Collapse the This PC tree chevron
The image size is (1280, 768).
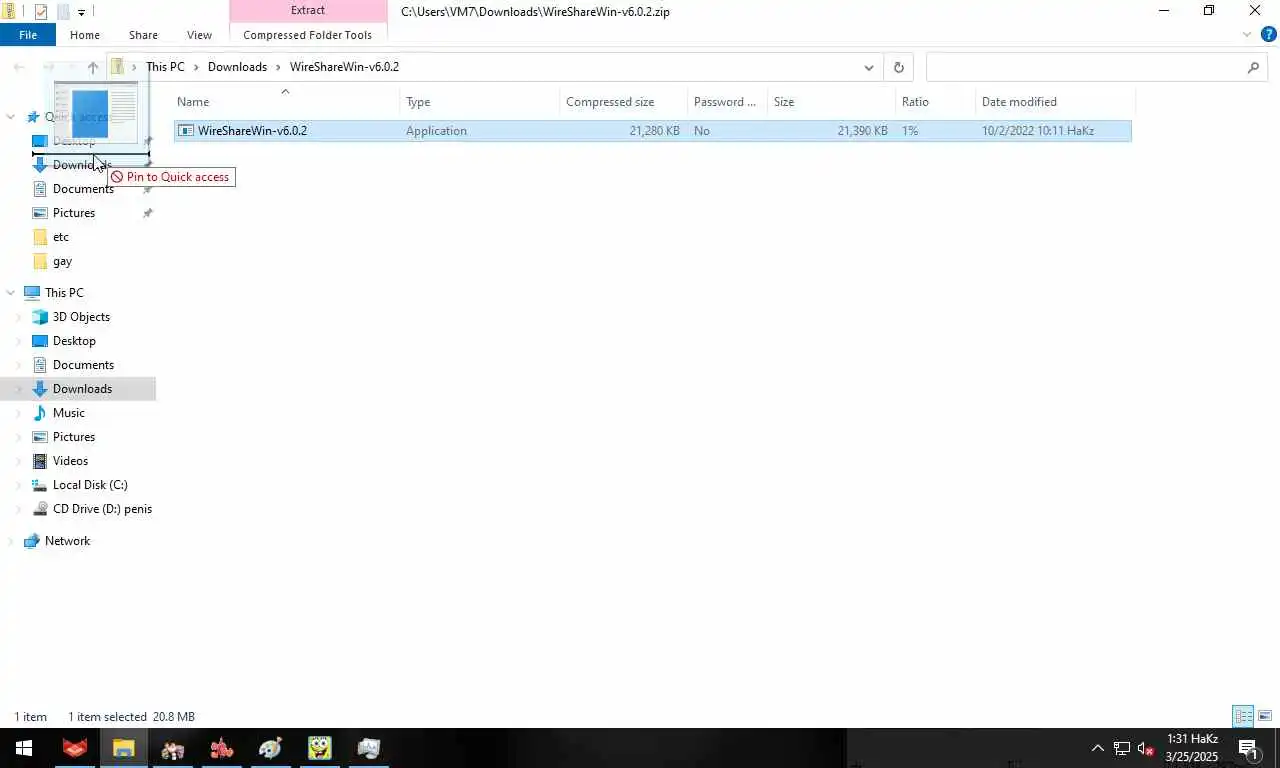tap(11, 293)
